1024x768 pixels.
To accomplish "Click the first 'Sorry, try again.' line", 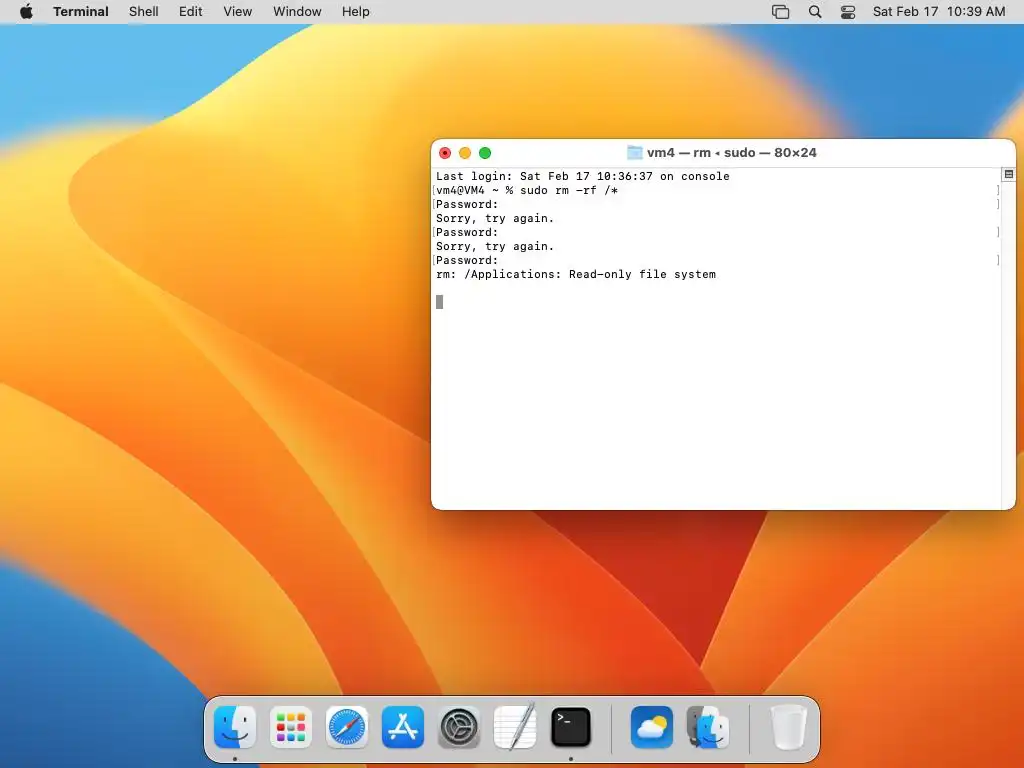I will coord(495,219).
